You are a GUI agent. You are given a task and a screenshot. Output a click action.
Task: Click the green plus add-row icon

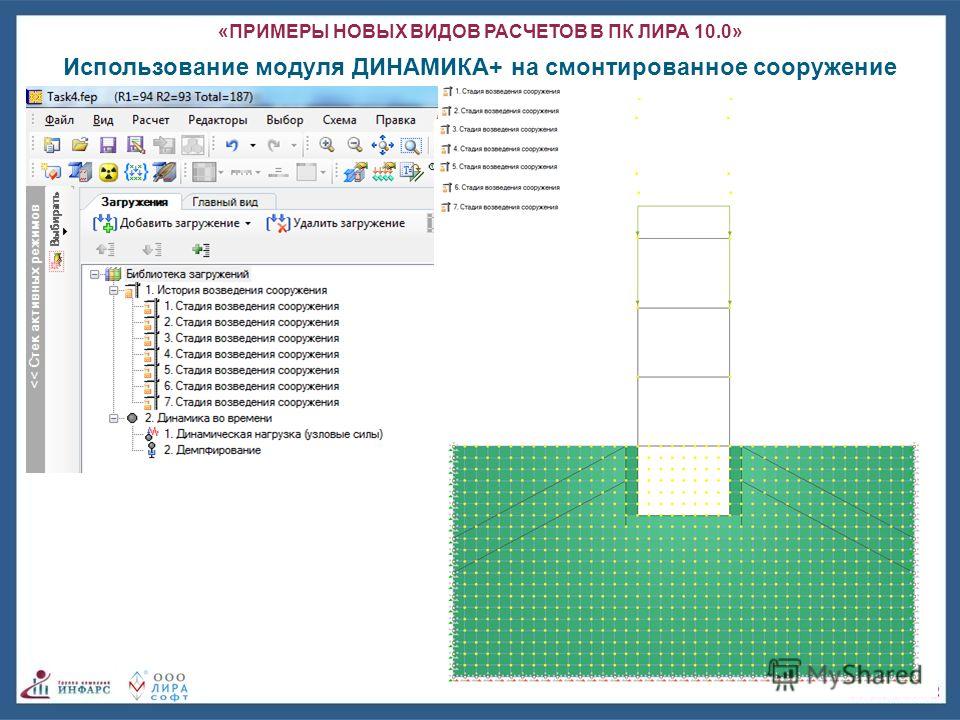click(201, 250)
